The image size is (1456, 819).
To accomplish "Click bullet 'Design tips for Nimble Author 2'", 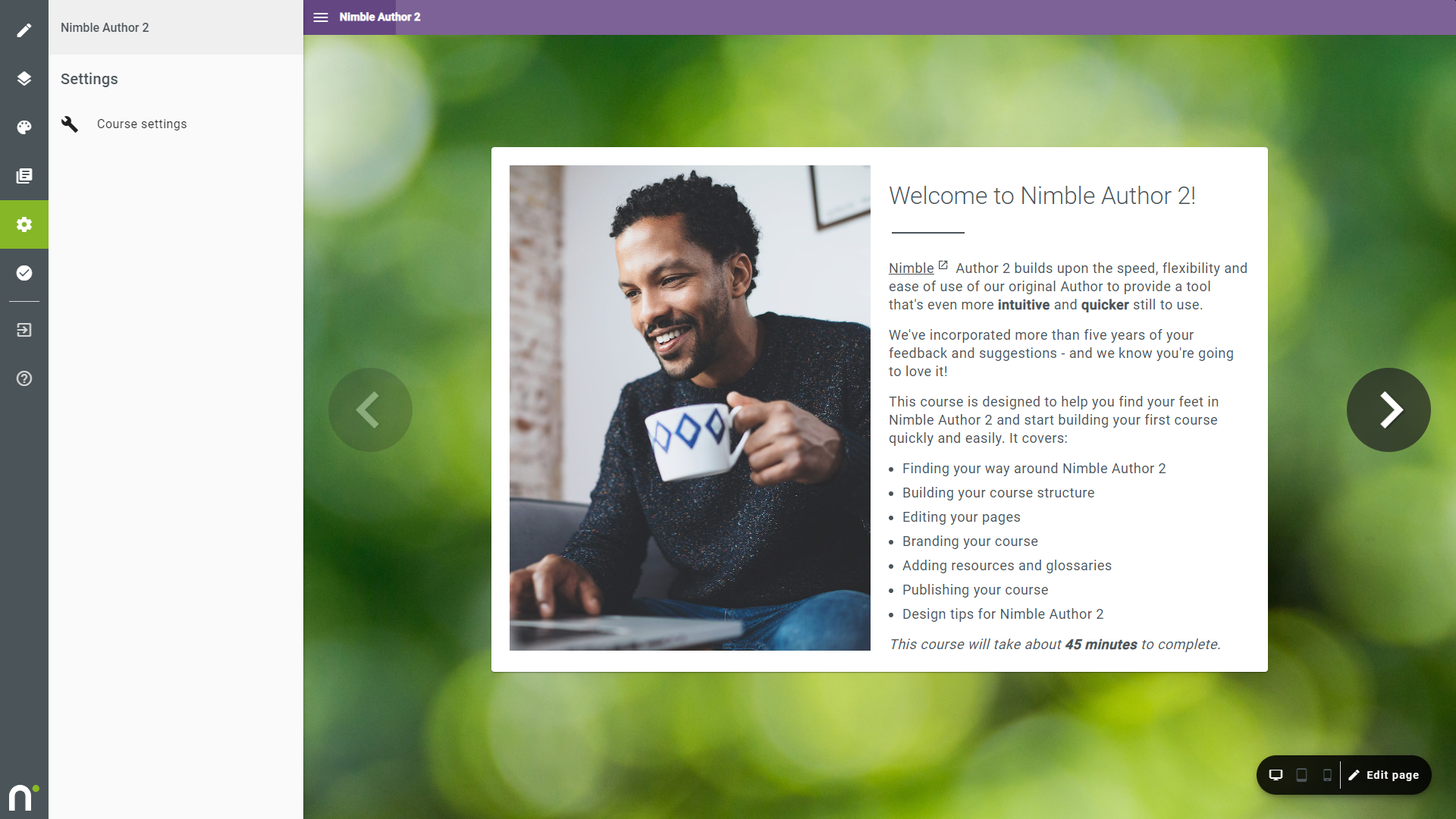I will click(x=1003, y=614).
